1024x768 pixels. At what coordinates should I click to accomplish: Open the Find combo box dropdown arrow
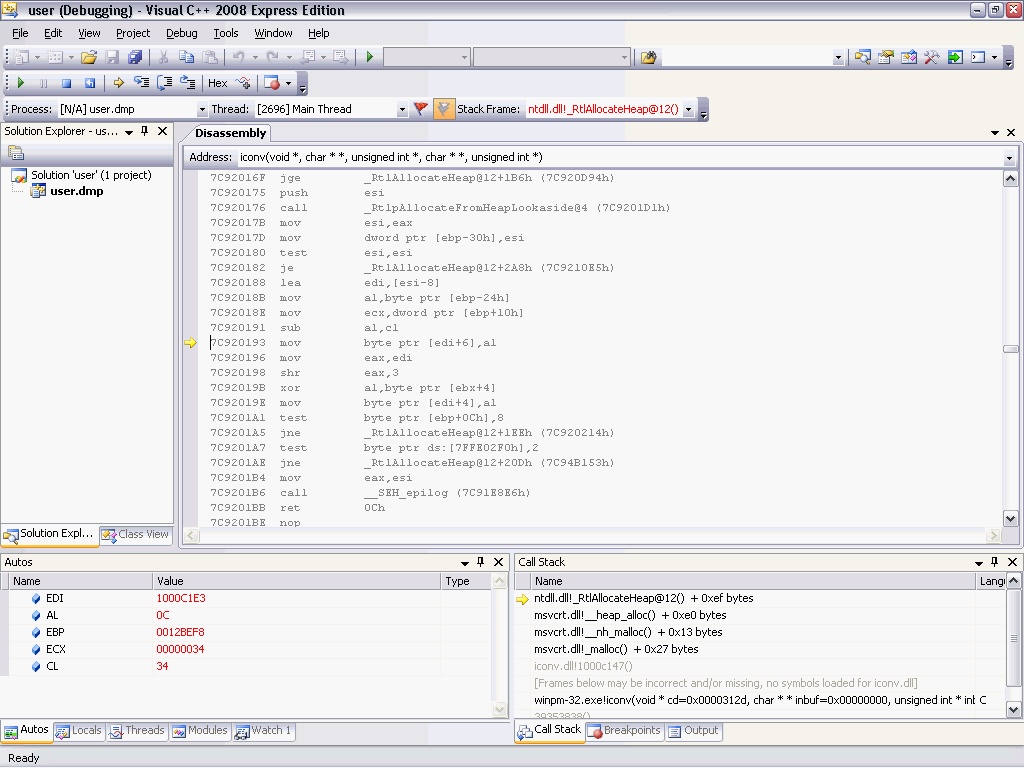point(838,58)
